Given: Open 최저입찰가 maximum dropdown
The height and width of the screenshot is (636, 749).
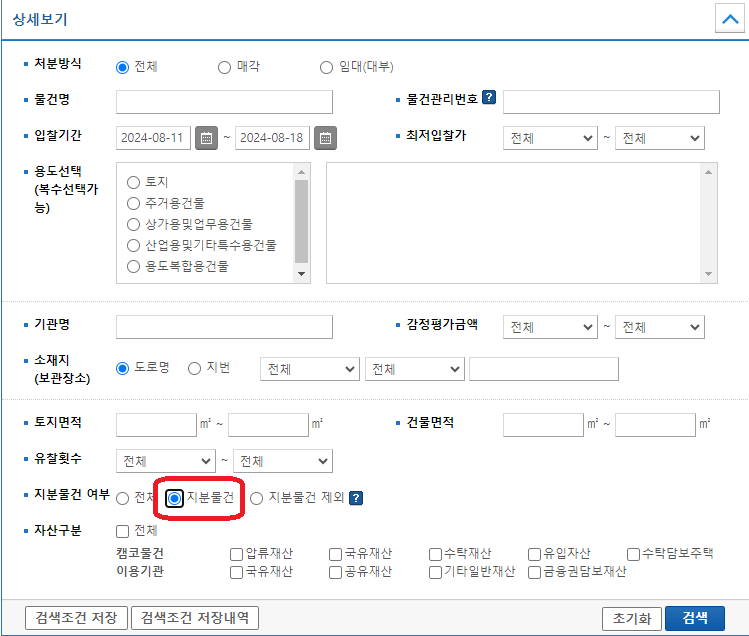Looking at the screenshot, I should [x=660, y=138].
